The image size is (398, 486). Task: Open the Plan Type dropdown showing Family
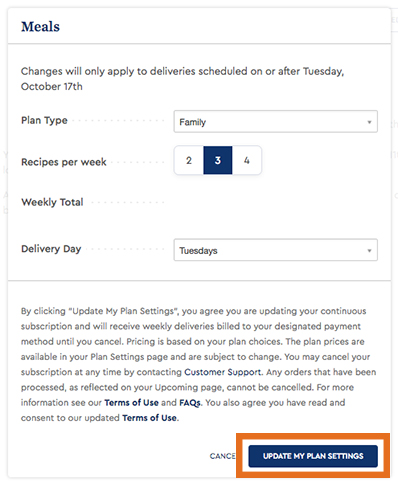point(275,122)
